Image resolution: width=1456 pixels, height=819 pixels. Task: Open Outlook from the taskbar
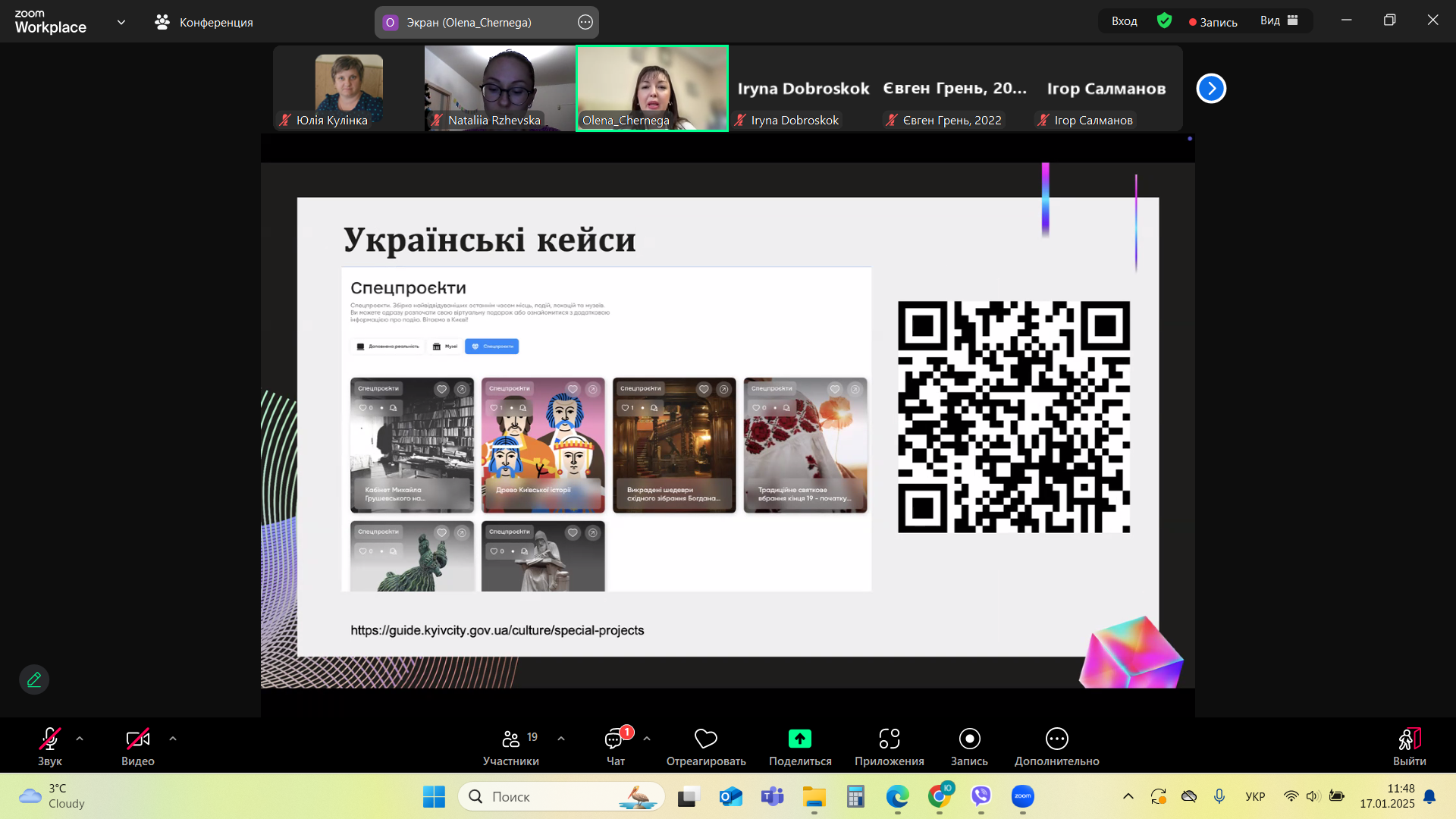(730, 796)
